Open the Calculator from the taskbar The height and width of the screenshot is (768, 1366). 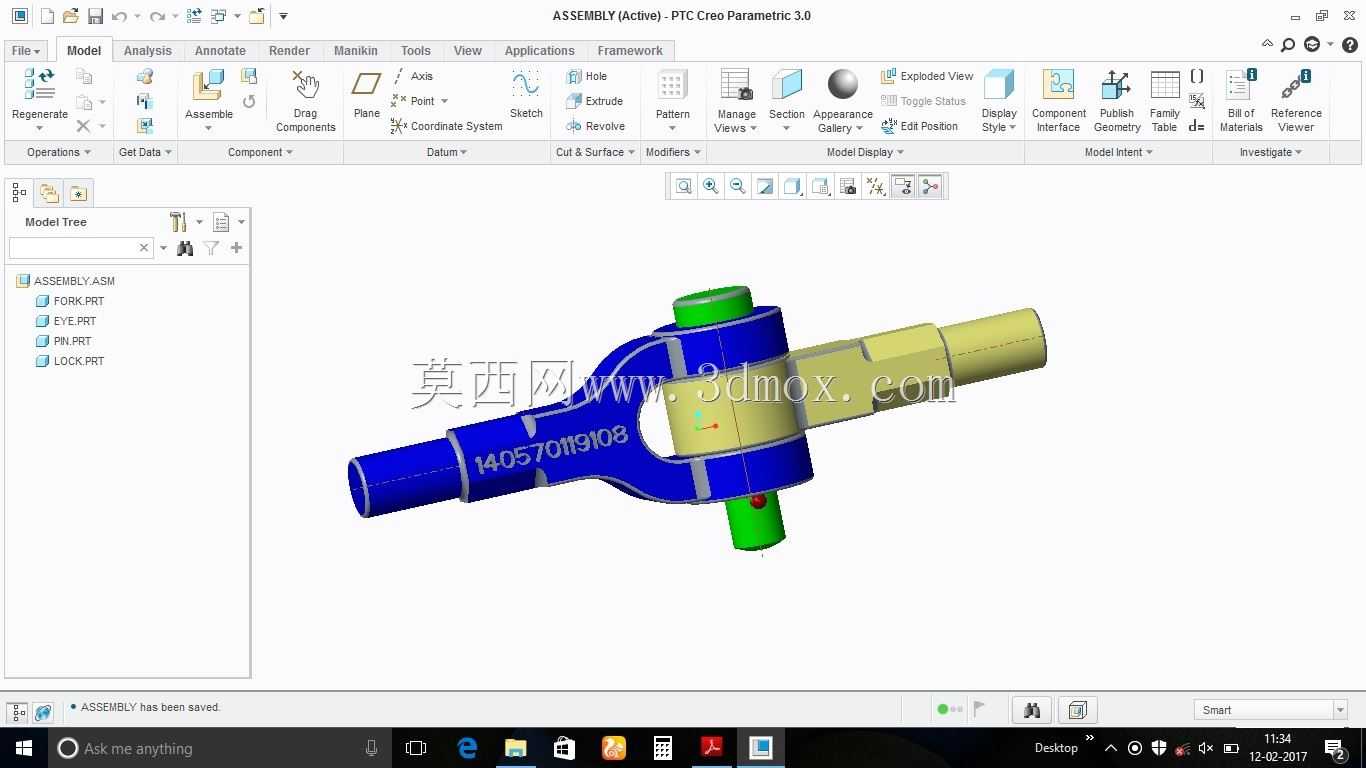[x=663, y=748]
